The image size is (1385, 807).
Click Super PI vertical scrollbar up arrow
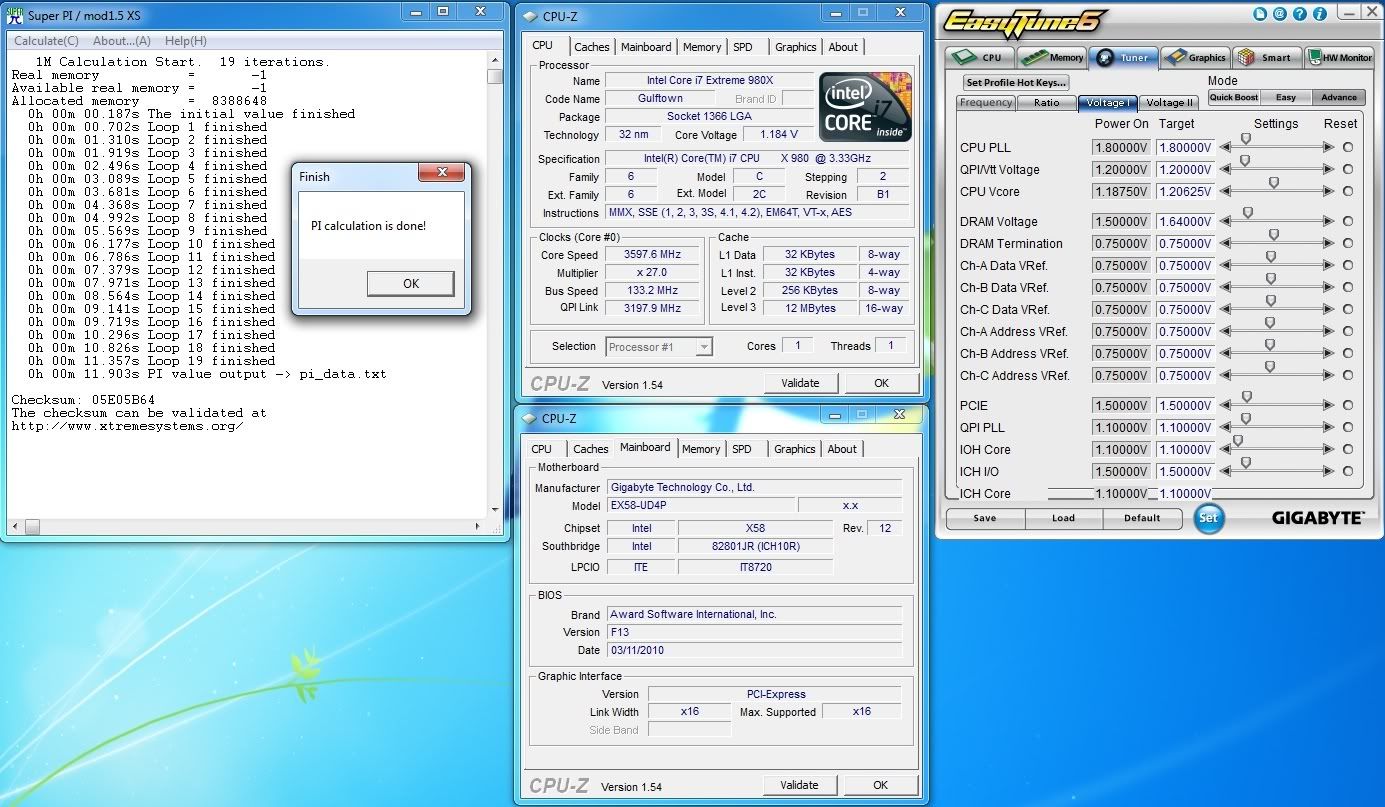495,62
